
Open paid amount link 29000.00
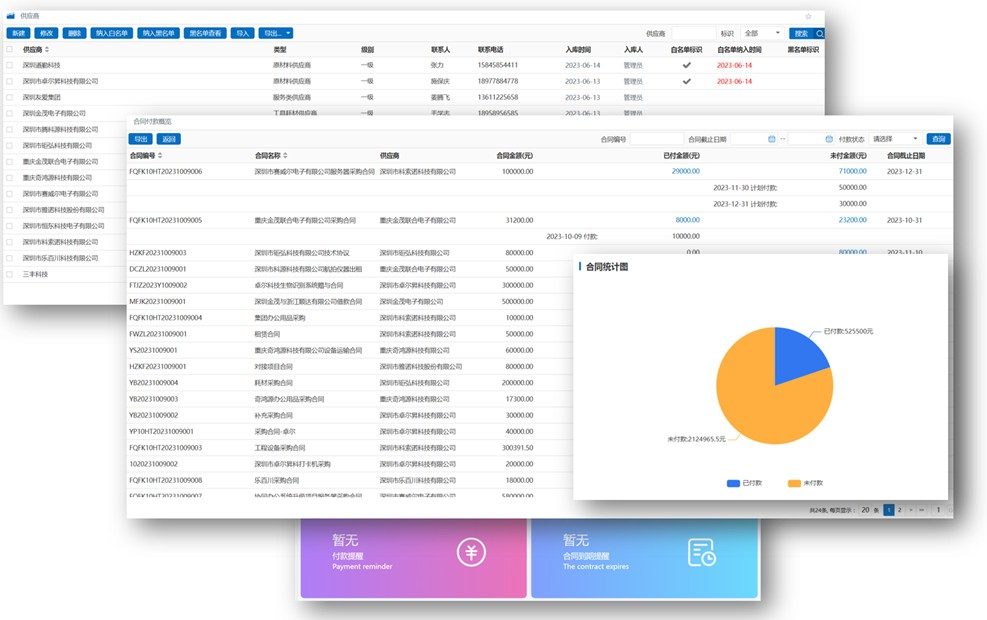pyautogui.click(x=685, y=171)
